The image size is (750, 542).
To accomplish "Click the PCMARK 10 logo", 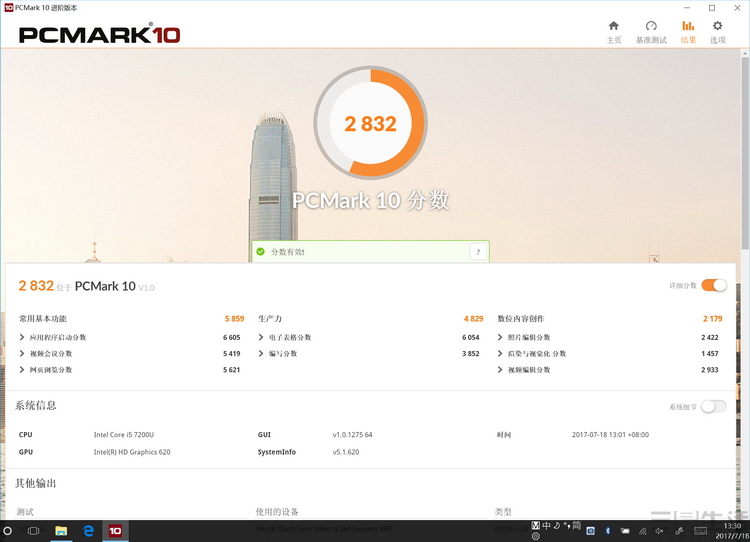I will coord(99,34).
